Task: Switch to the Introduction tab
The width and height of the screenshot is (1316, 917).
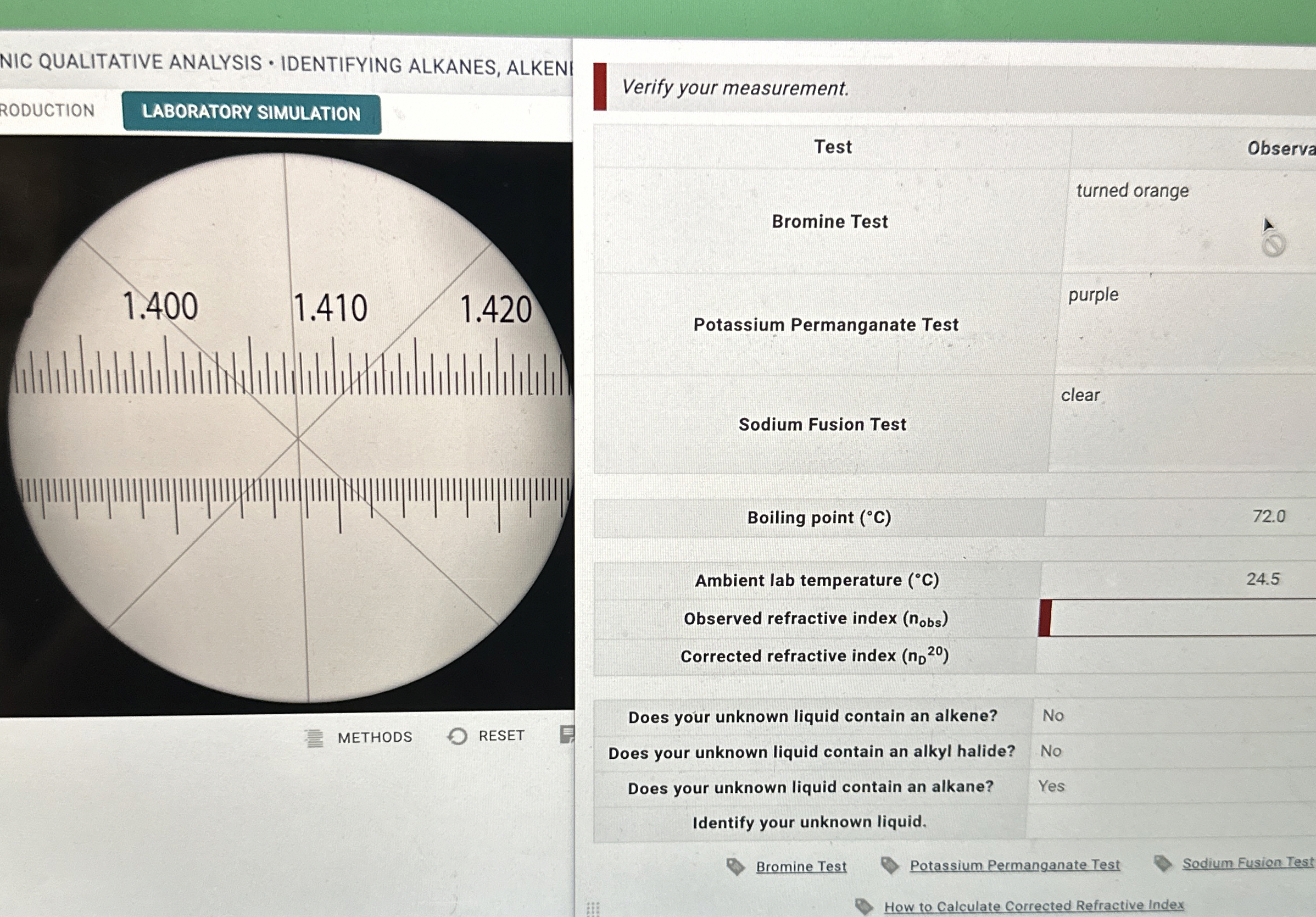Action: [x=47, y=110]
